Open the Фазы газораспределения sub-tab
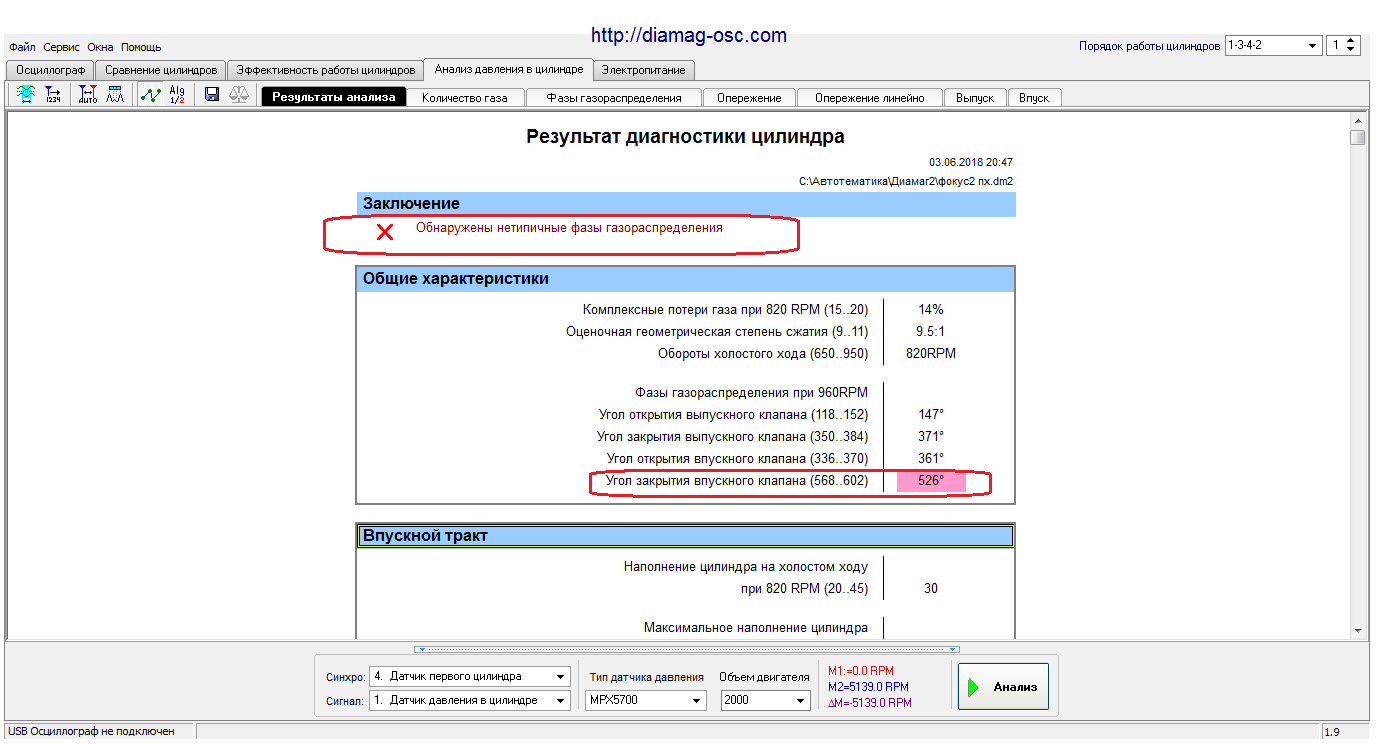 pos(614,98)
